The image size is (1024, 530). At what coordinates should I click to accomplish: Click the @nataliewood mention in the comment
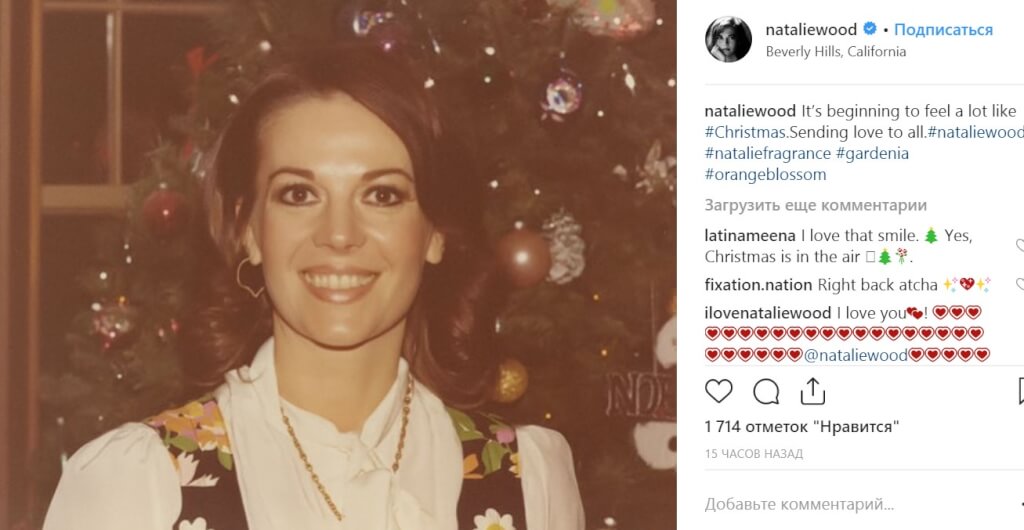pos(856,355)
